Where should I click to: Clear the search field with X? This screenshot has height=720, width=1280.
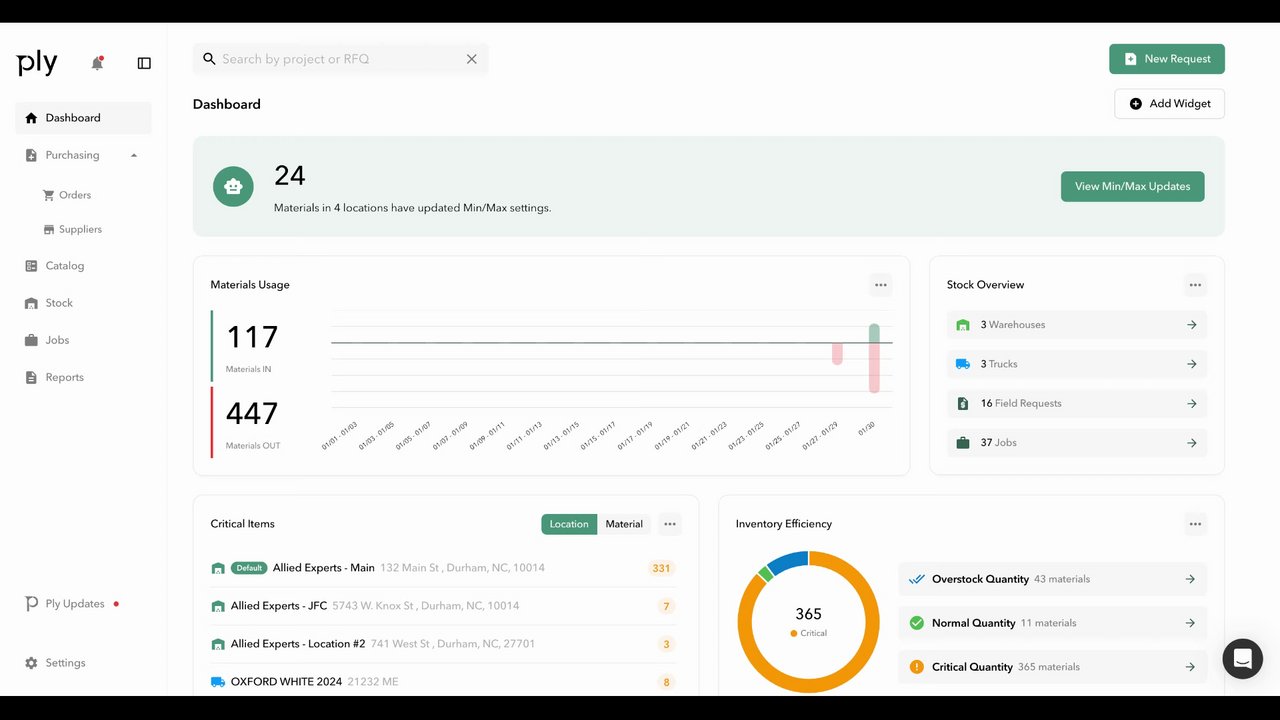pos(472,59)
